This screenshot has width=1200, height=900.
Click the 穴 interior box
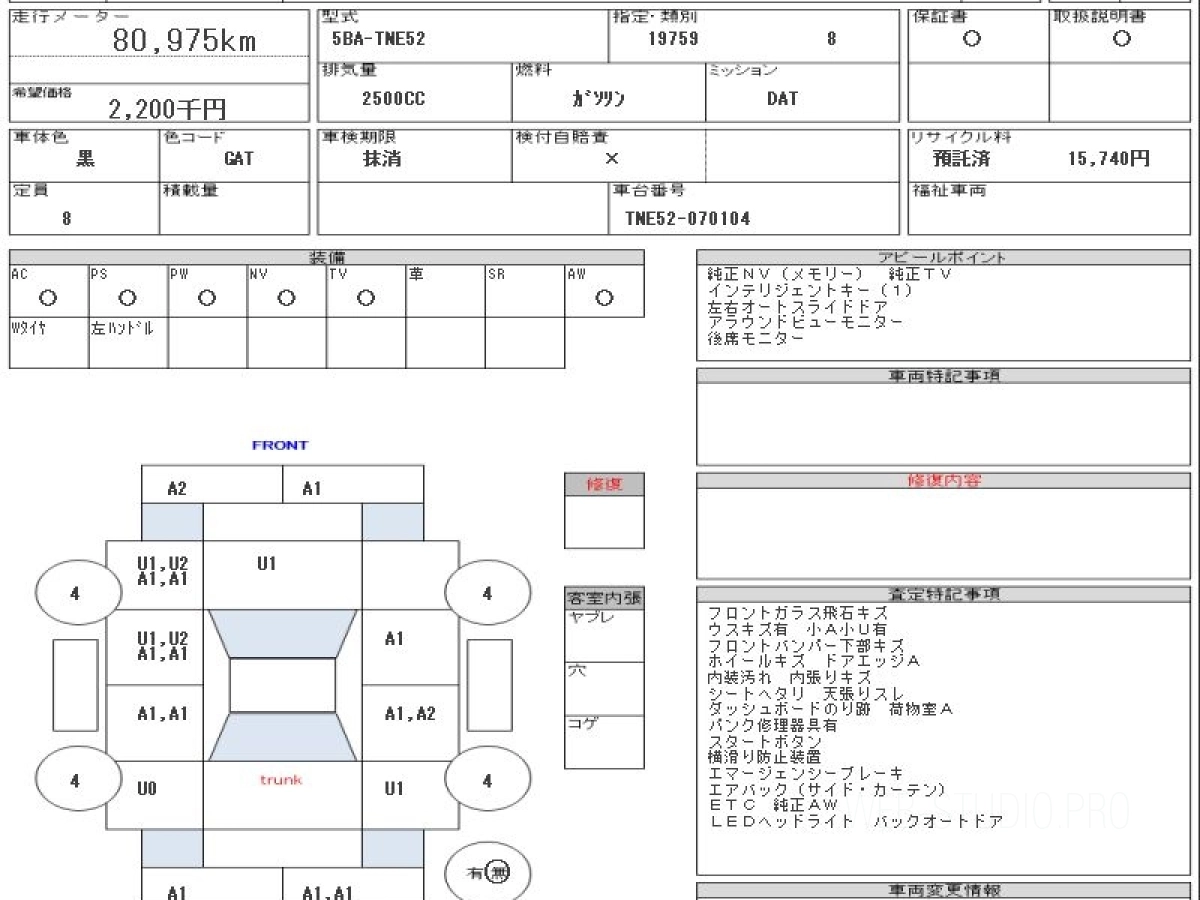pos(604,688)
